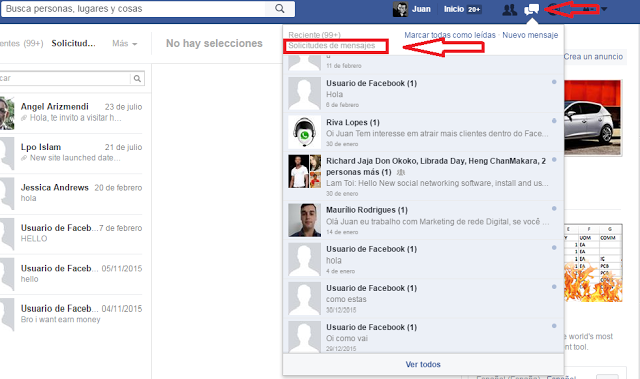
Task: Click Maurilio Rodrigues profile photo
Action: pos(304,220)
